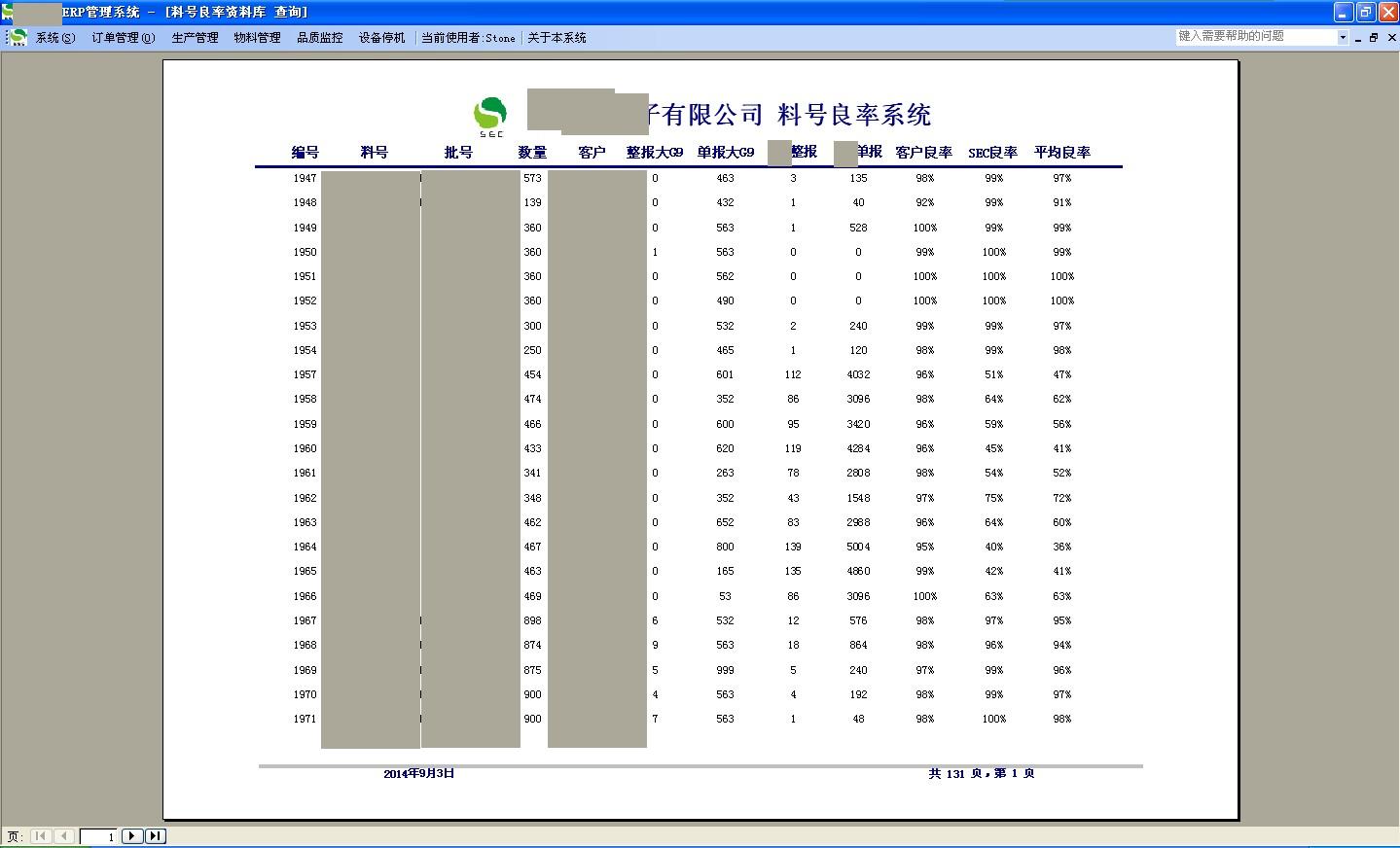
Task: Click the 单报大G9 column header
Action: click(726, 152)
